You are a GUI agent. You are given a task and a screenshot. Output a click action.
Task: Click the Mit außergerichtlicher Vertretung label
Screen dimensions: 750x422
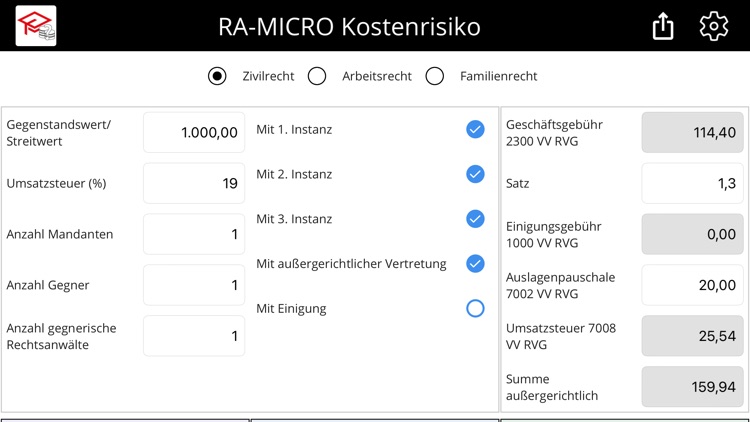click(x=352, y=264)
